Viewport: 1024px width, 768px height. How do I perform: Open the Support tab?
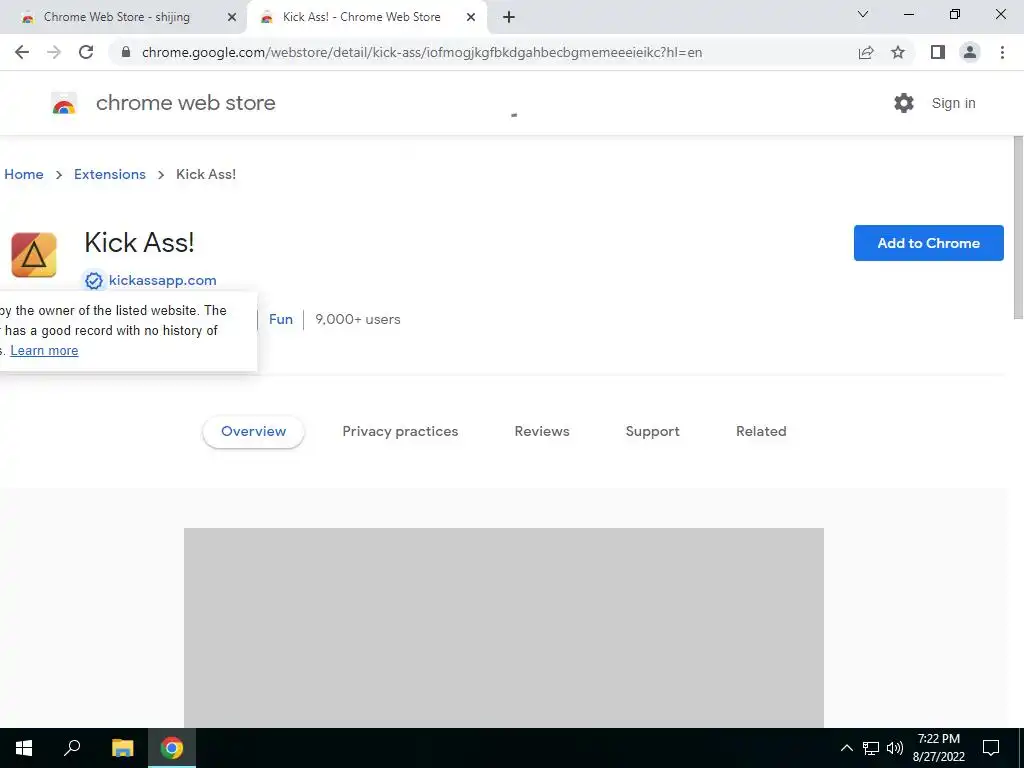tap(652, 431)
